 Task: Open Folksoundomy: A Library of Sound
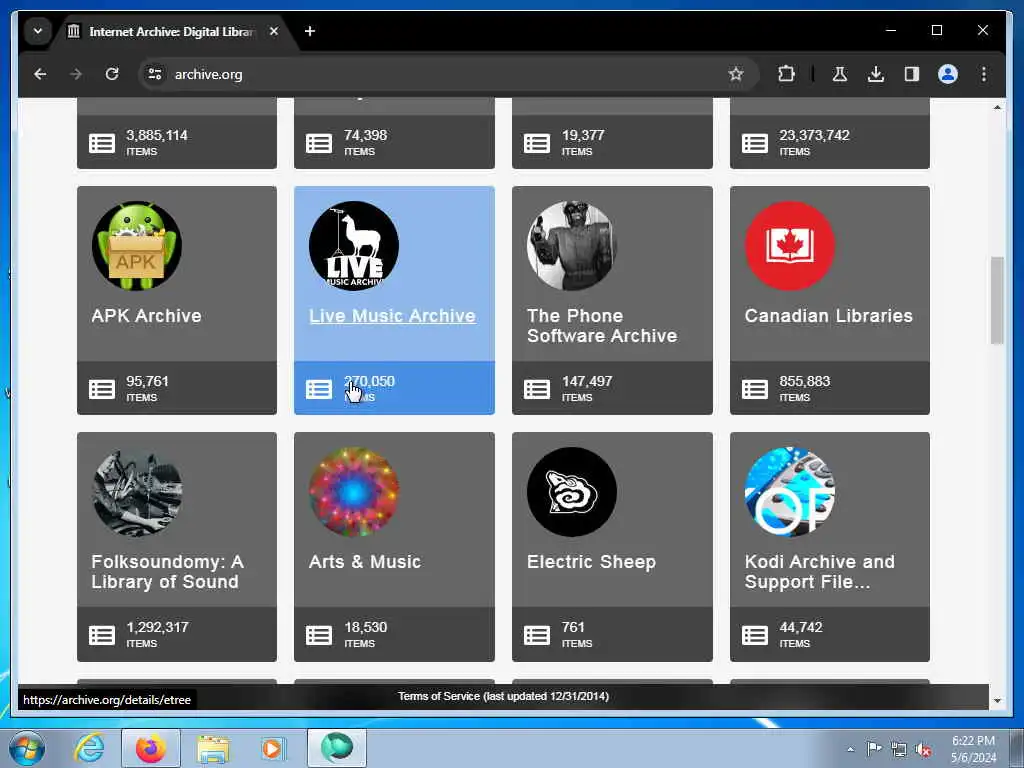pos(167,572)
